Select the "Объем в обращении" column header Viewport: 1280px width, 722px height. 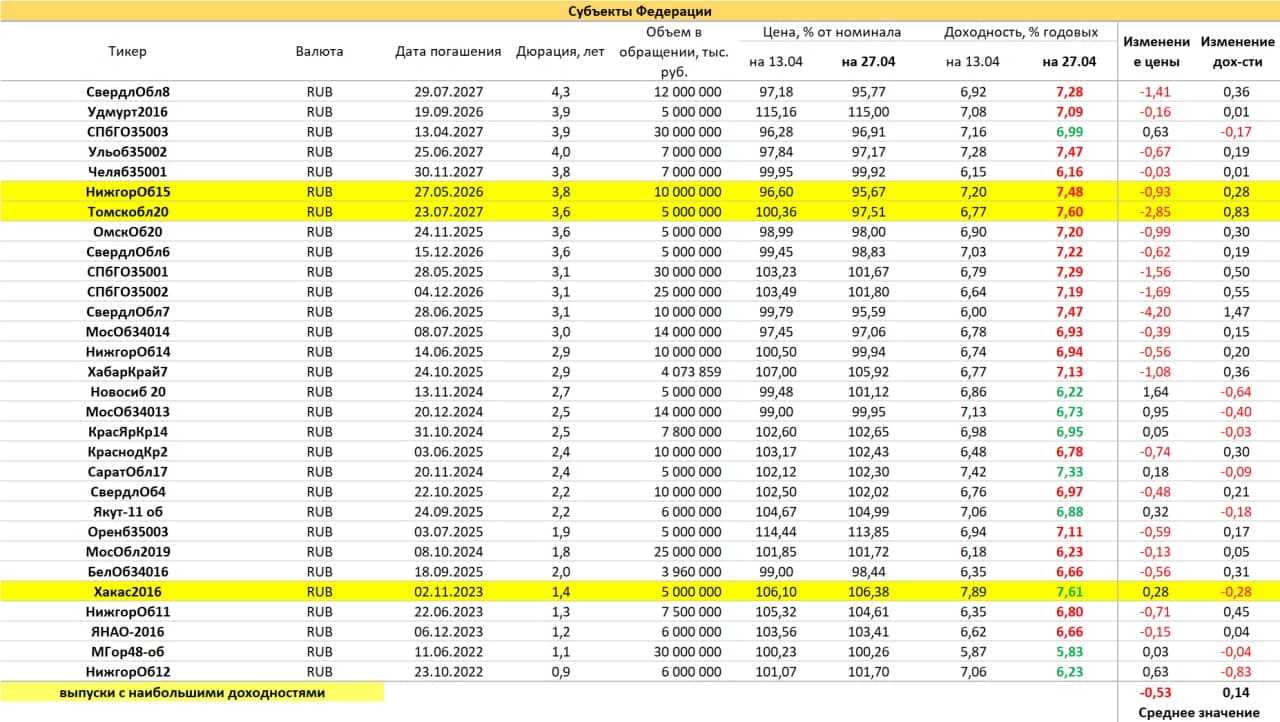[672, 51]
